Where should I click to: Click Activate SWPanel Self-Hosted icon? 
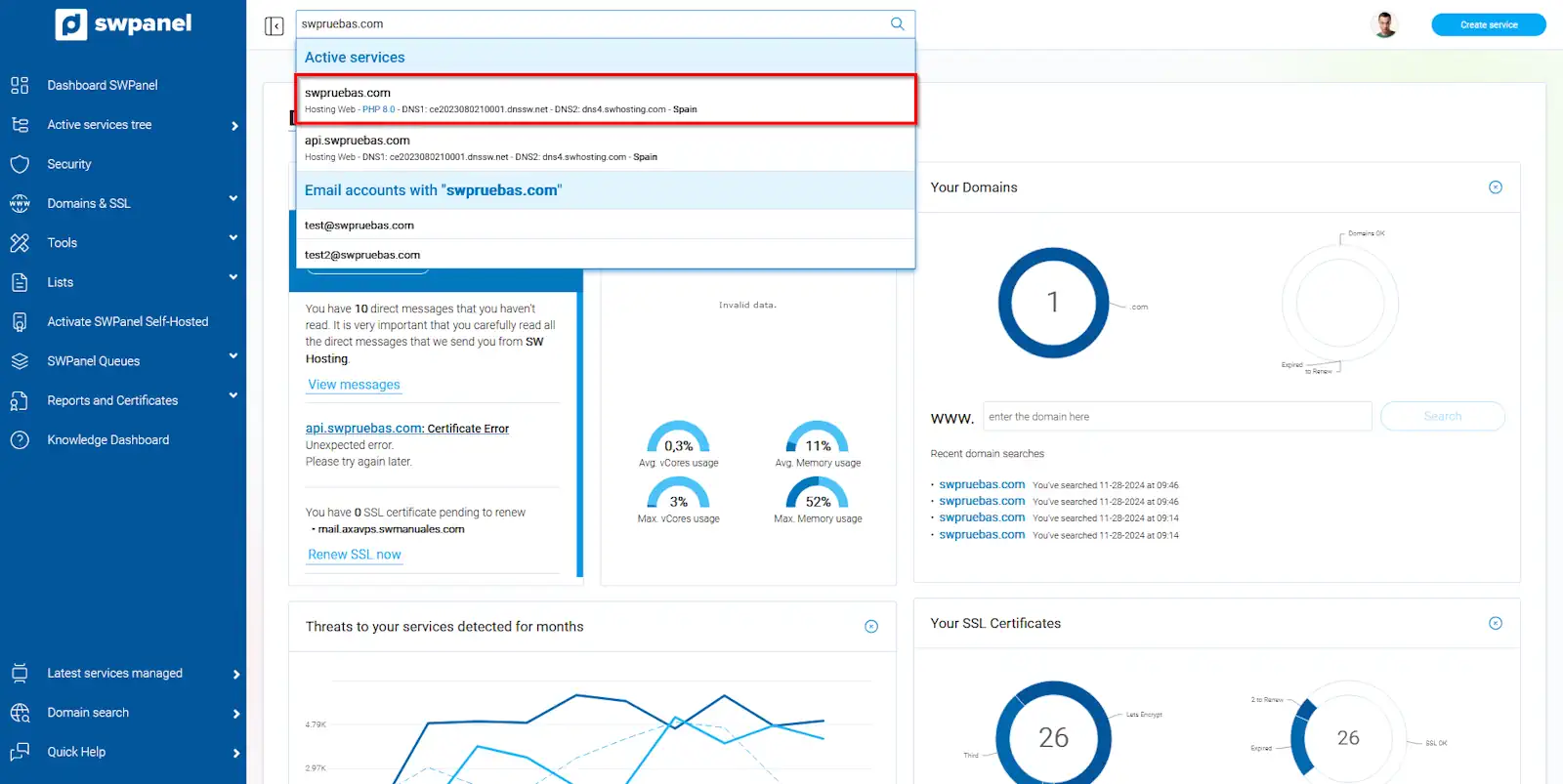pos(20,322)
